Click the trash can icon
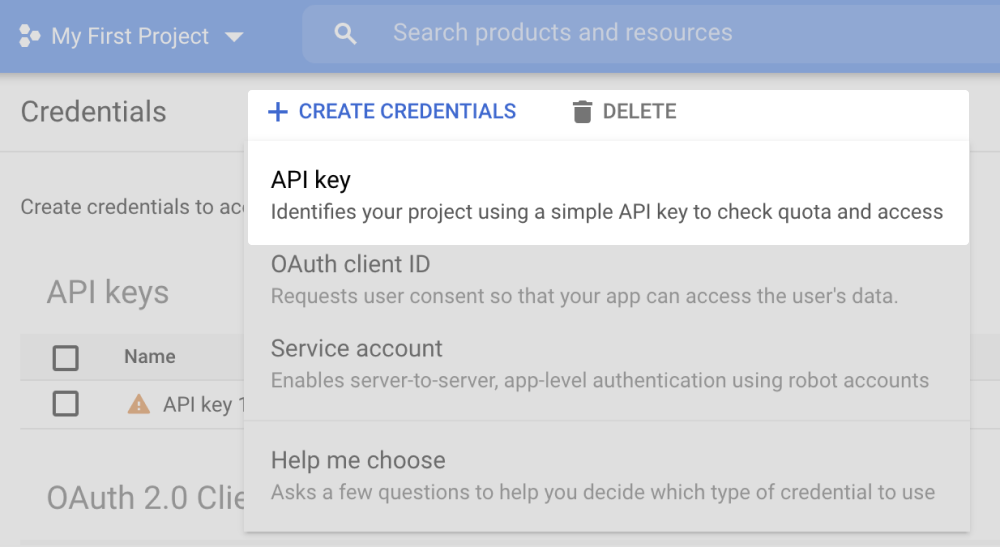This screenshot has width=1000, height=547. tap(582, 112)
